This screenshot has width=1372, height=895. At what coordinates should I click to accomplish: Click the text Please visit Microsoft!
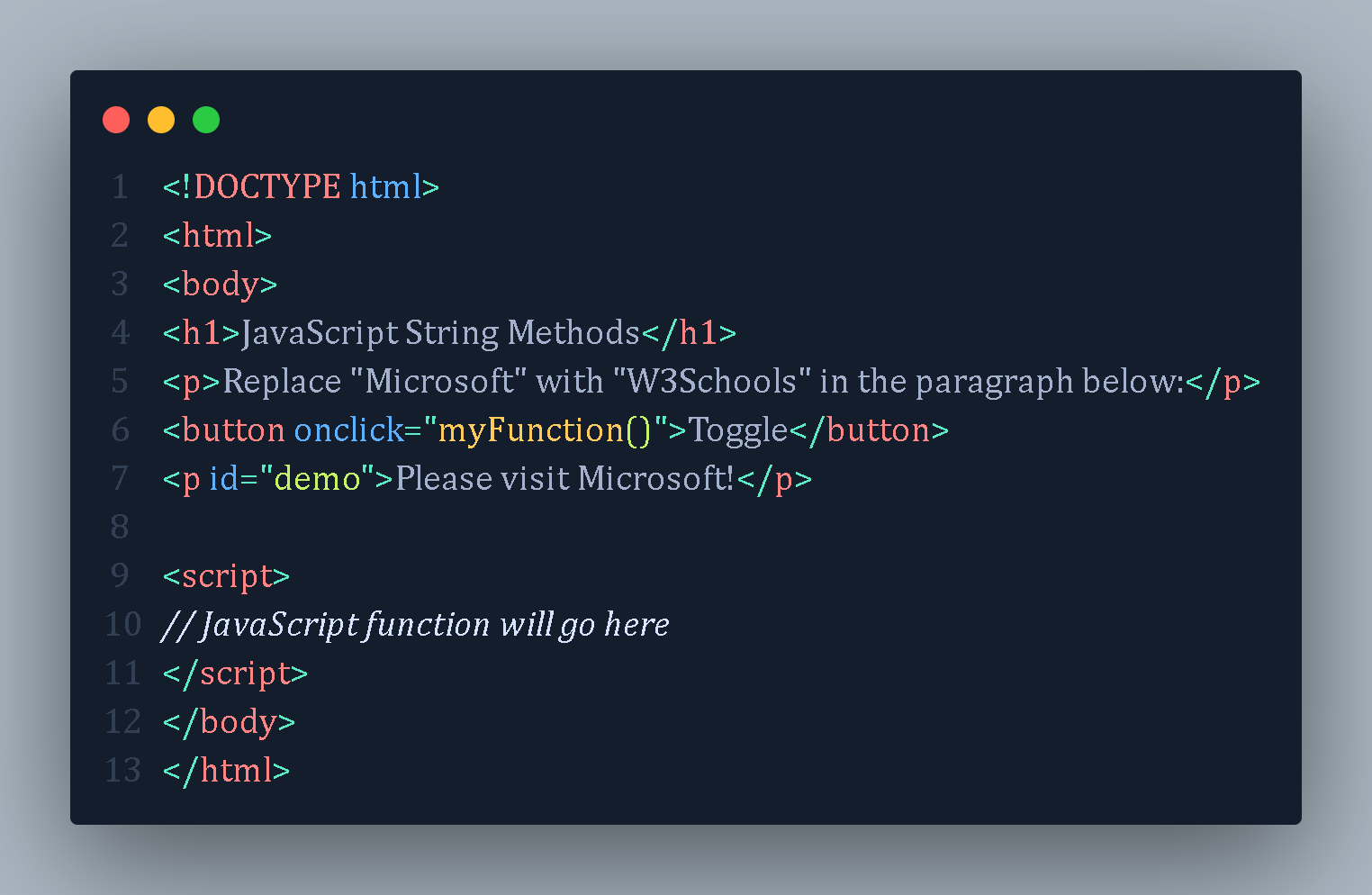coord(565,479)
